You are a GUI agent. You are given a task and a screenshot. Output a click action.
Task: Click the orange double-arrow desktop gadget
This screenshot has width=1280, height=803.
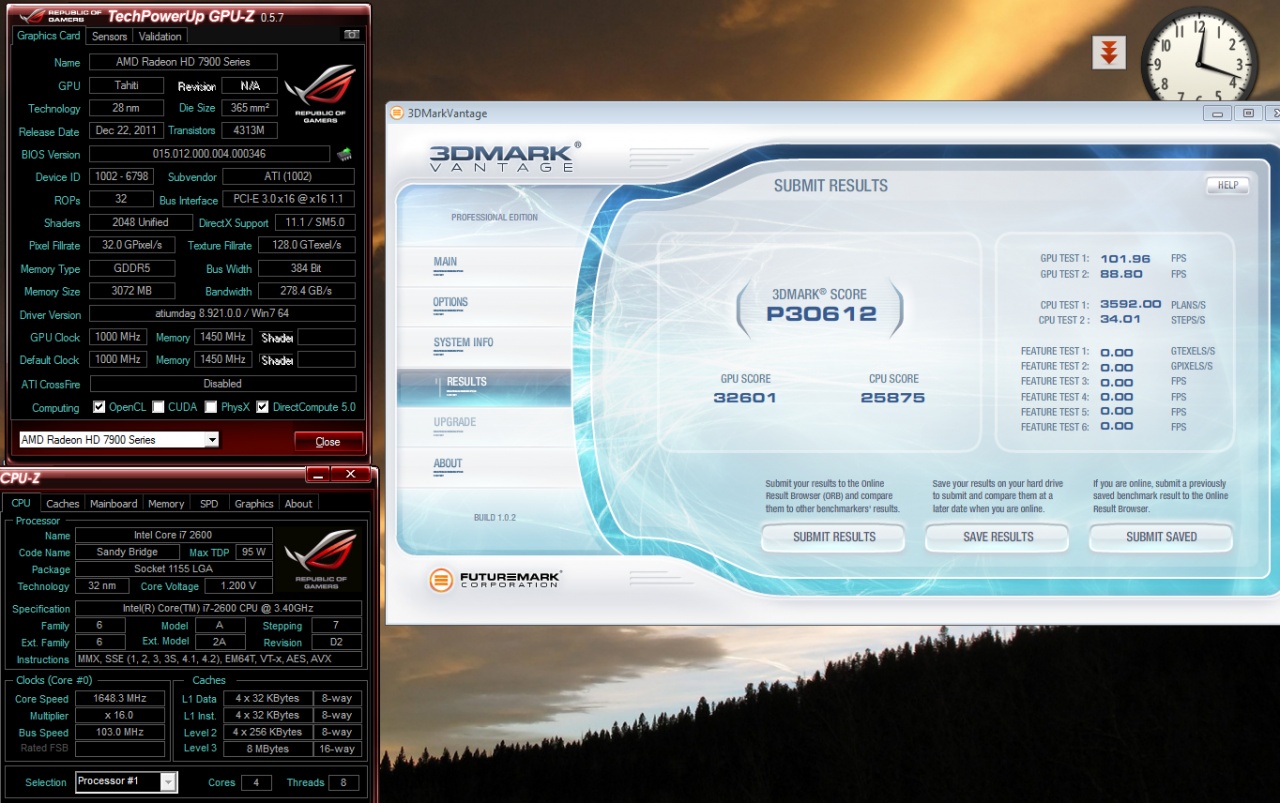coord(1109,52)
